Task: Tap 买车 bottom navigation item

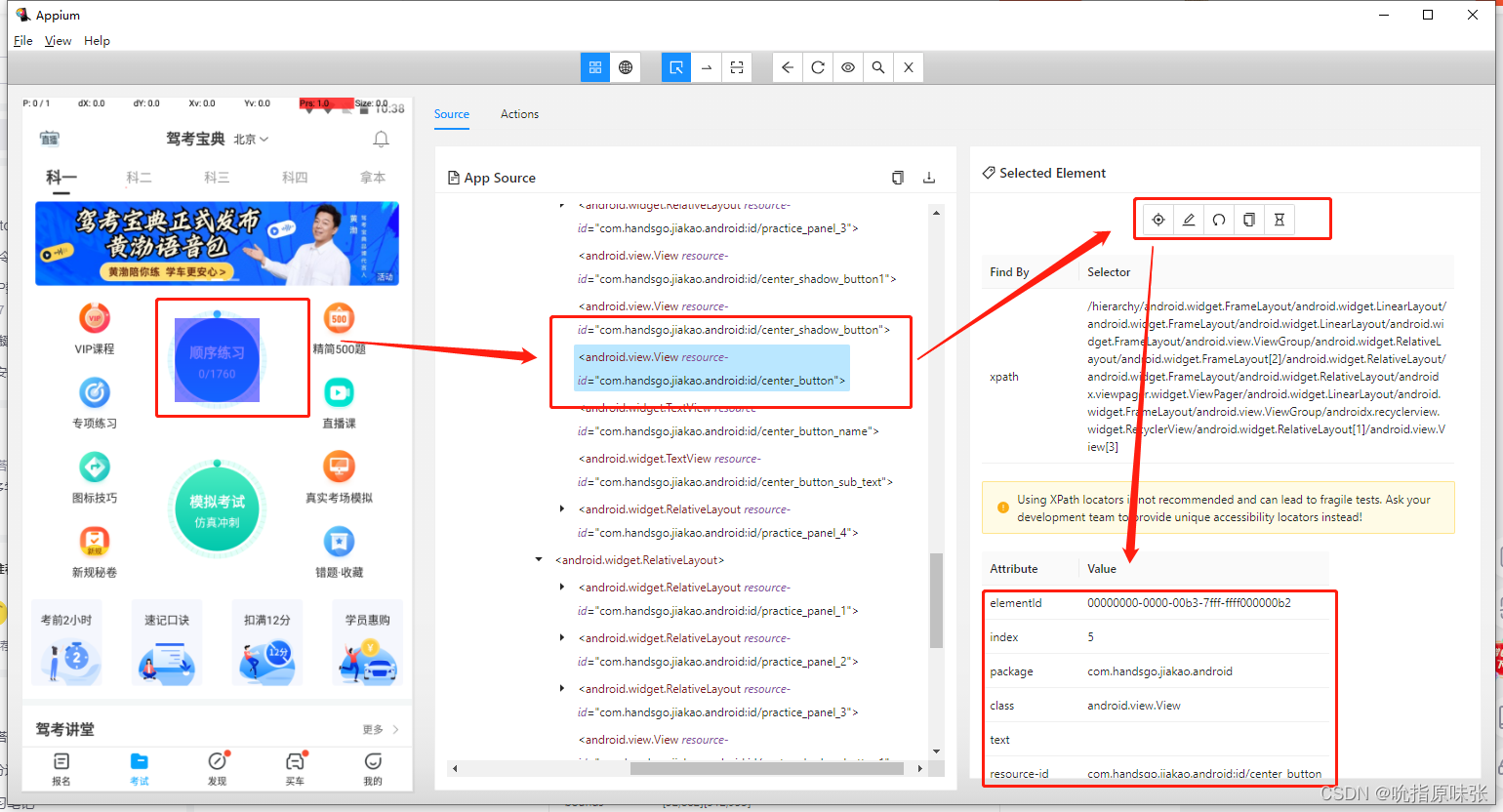Action: 295,769
